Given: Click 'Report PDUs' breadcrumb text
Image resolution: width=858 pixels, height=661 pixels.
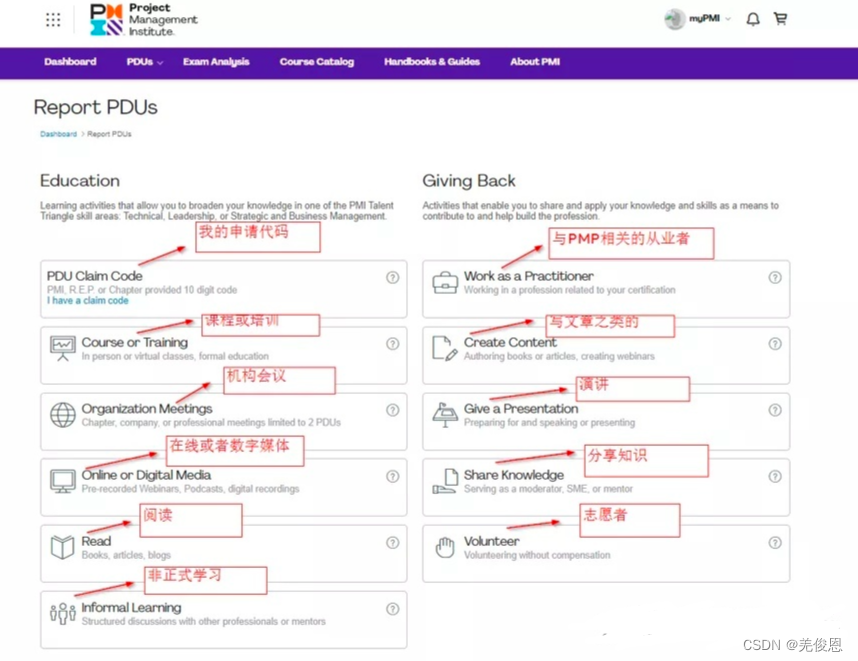Looking at the screenshot, I should tap(109, 134).
